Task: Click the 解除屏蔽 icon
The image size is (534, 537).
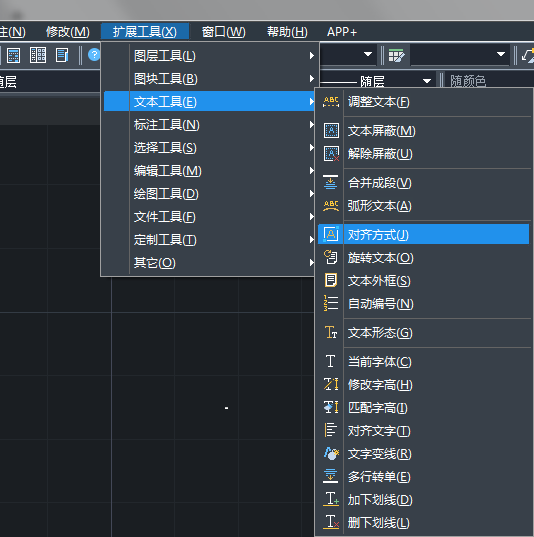Action: tap(331, 153)
